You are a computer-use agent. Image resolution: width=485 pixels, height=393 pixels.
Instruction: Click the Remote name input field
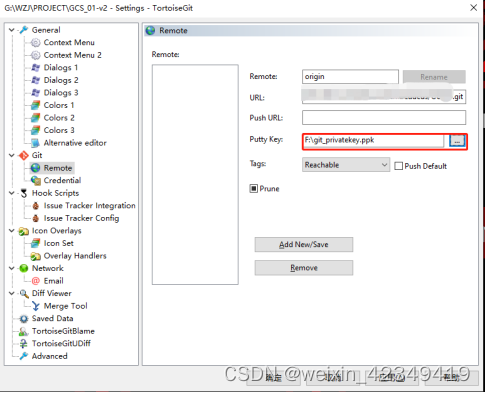click(350, 77)
